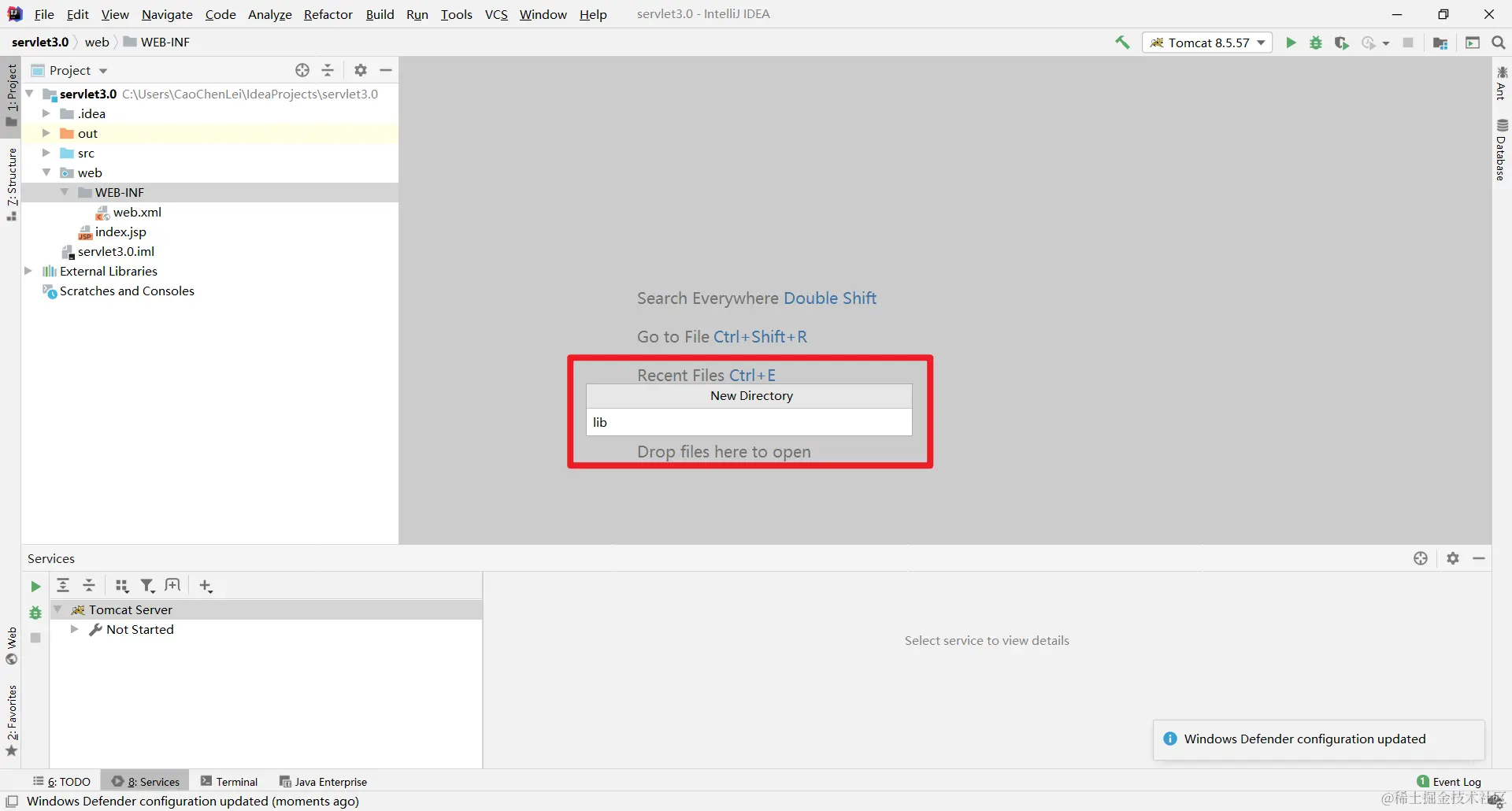Start debugging with the bug icon

(1316, 43)
